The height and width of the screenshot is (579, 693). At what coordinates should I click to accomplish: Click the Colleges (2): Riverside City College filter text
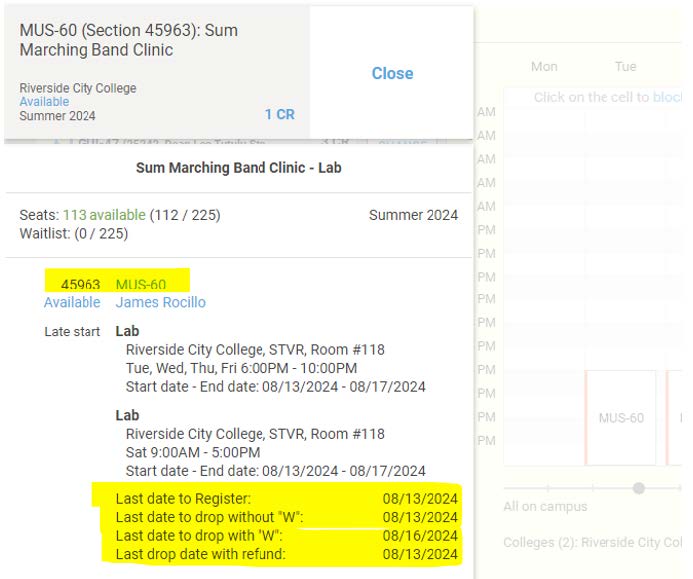(x=592, y=542)
